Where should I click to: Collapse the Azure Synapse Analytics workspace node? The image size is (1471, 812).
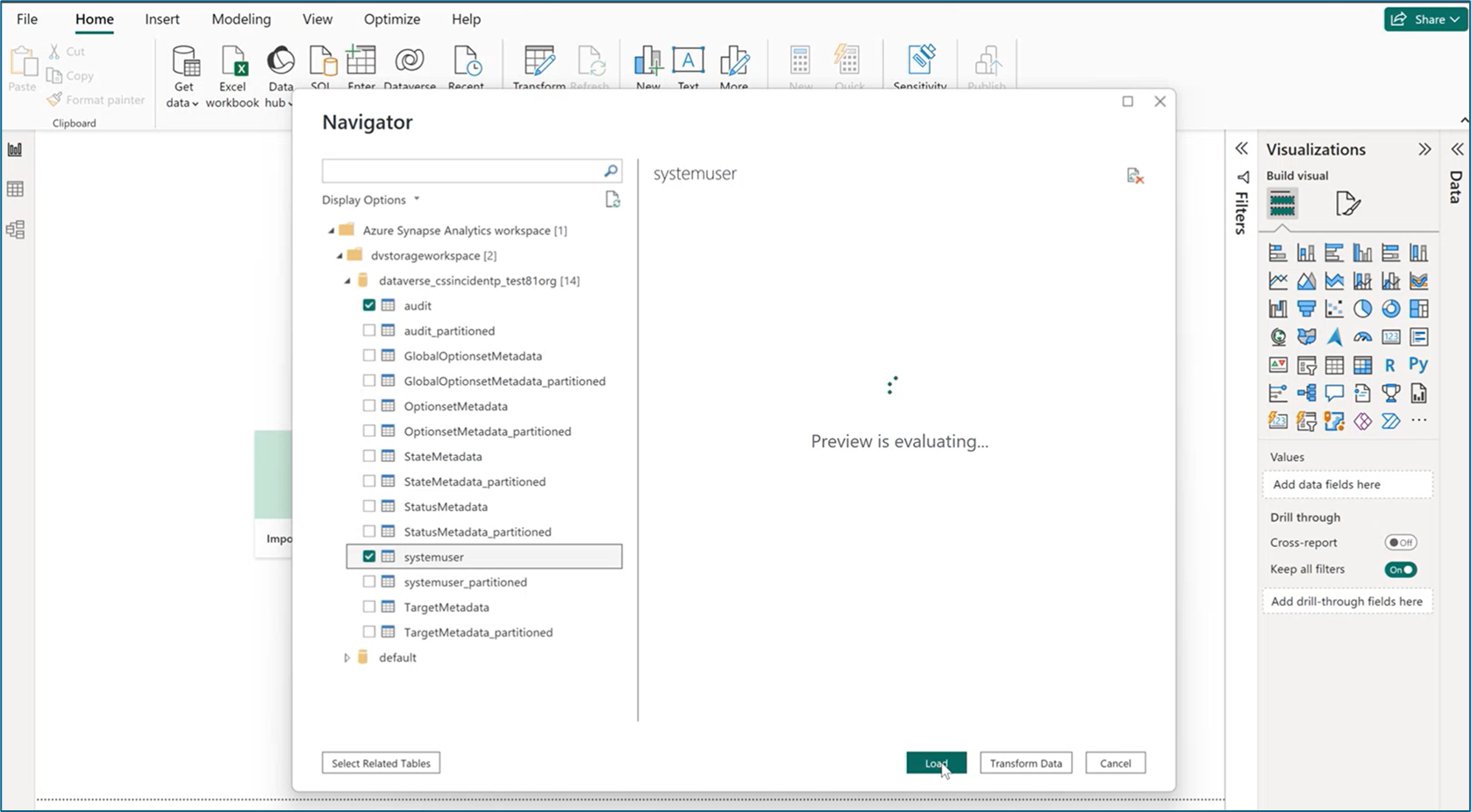point(332,231)
